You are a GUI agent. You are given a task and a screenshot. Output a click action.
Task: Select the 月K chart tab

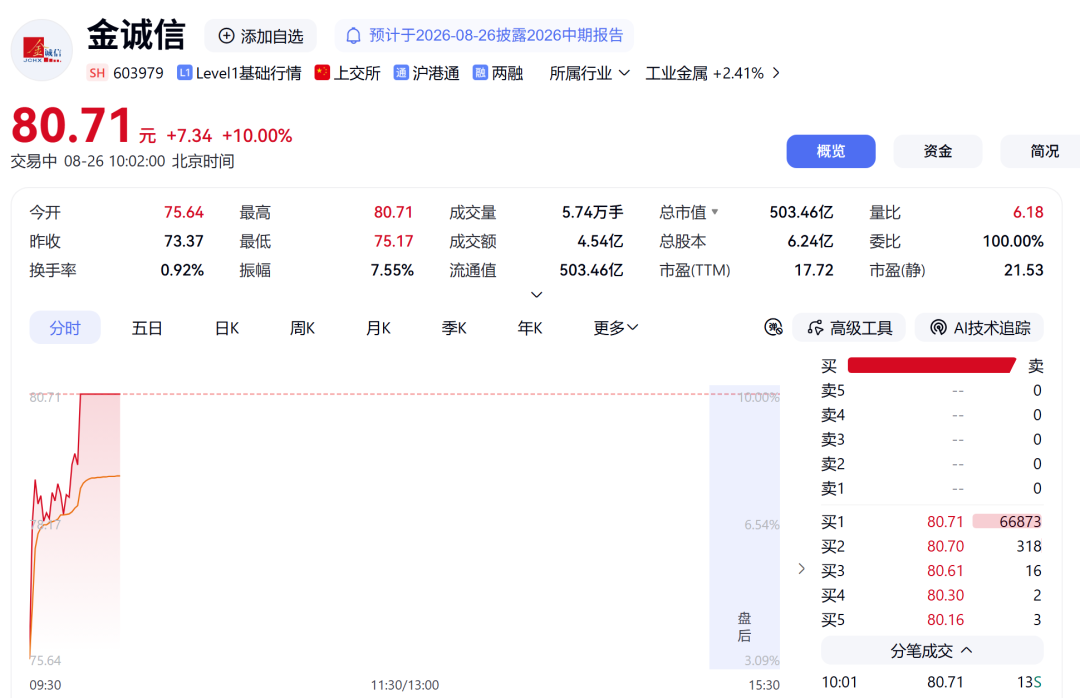point(378,328)
